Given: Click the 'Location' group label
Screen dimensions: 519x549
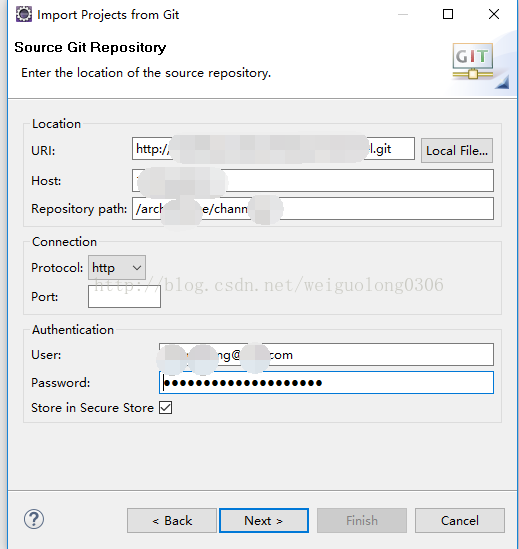Looking at the screenshot, I should pos(56,124).
